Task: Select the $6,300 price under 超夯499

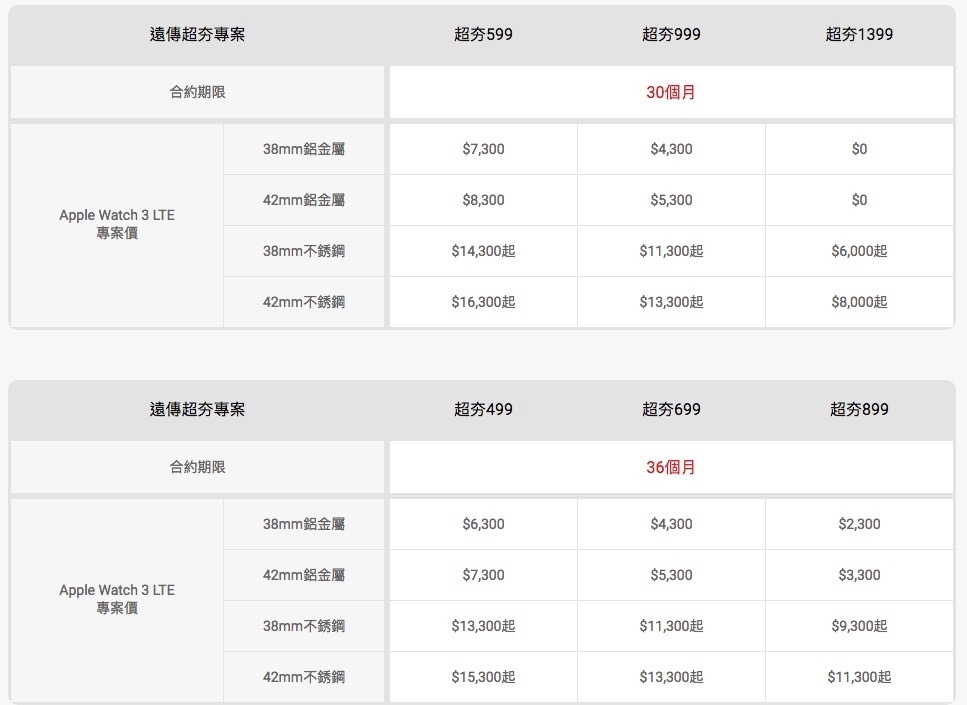Action: click(483, 524)
